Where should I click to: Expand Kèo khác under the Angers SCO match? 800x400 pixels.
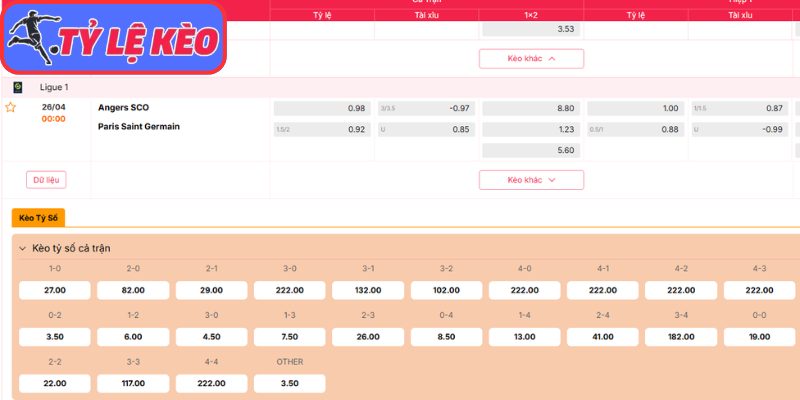click(531, 180)
